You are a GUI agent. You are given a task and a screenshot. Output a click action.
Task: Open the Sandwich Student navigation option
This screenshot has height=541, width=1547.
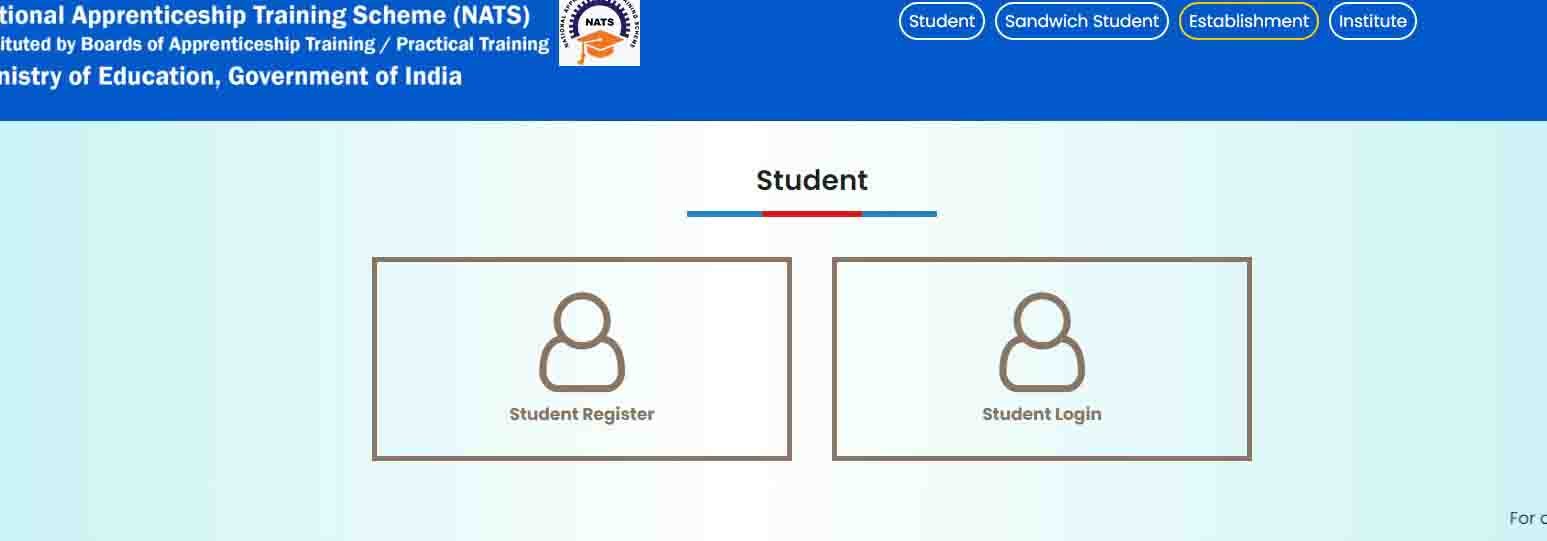pyautogui.click(x=1082, y=21)
